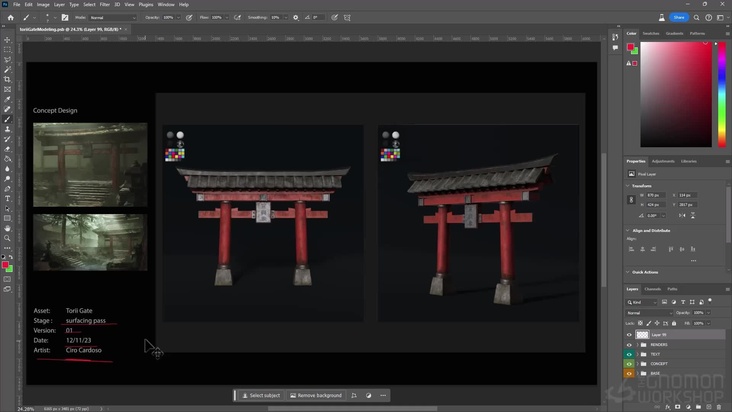Open the layer filter Kind dropdown

pyautogui.click(x=642, y=302)
